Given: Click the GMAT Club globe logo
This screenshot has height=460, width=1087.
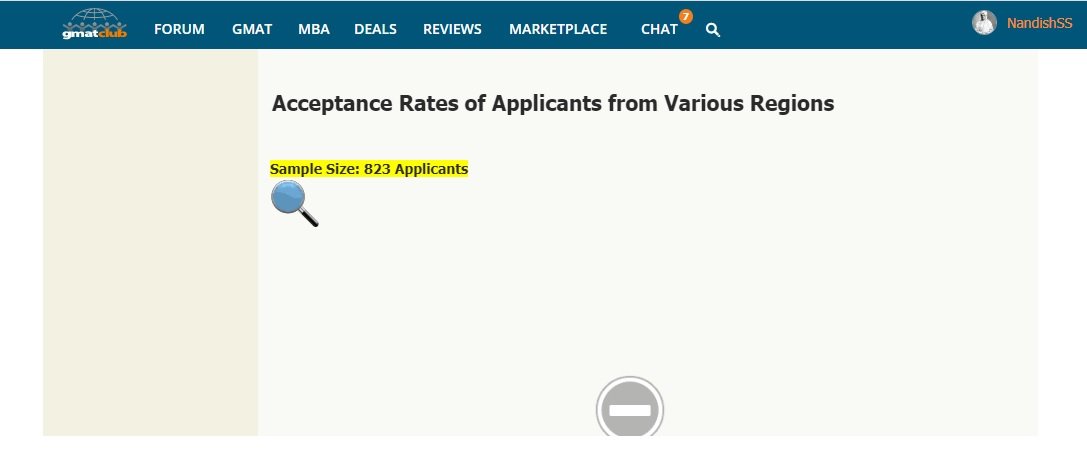Looking at the screenshot, I should point(94,18).
